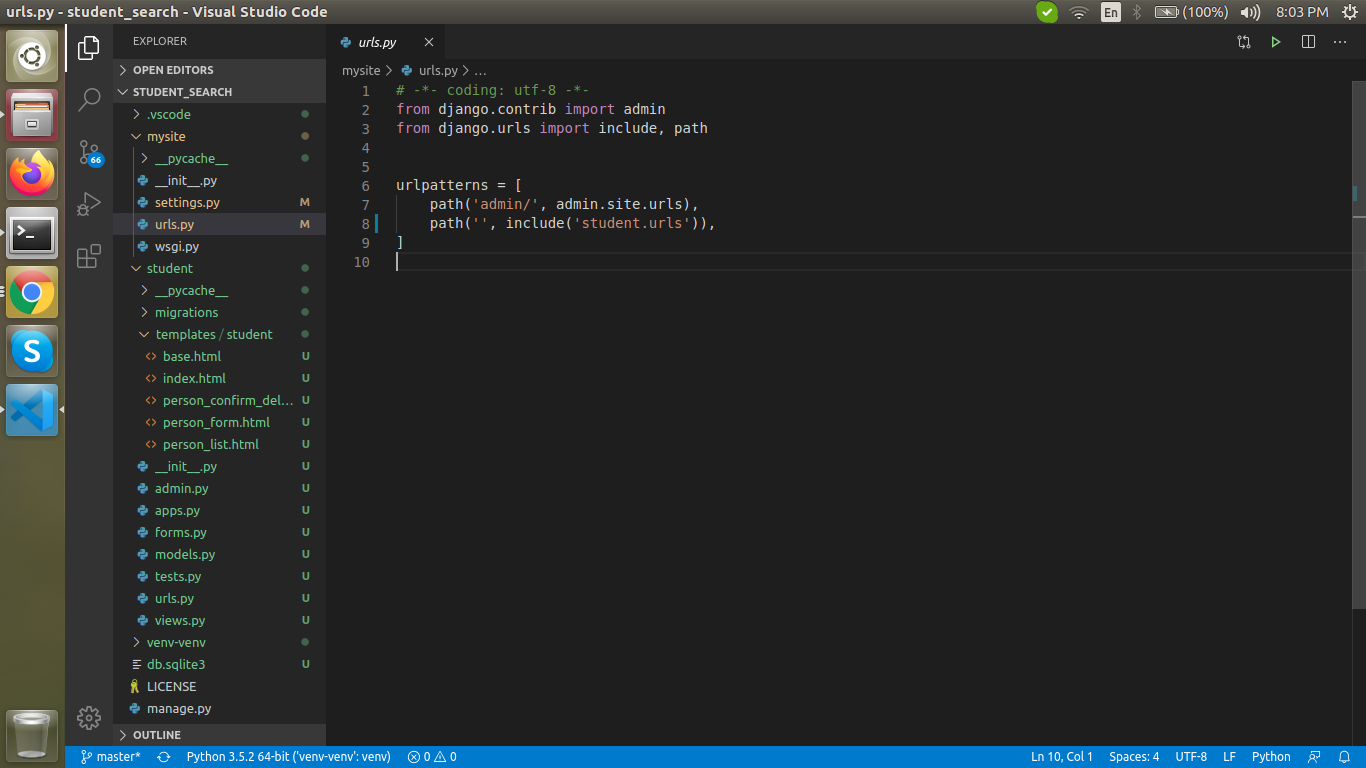Open the clock showing 8:03 PM
The height and width of the screenshot is (768, 1366).
point(1302,12)
